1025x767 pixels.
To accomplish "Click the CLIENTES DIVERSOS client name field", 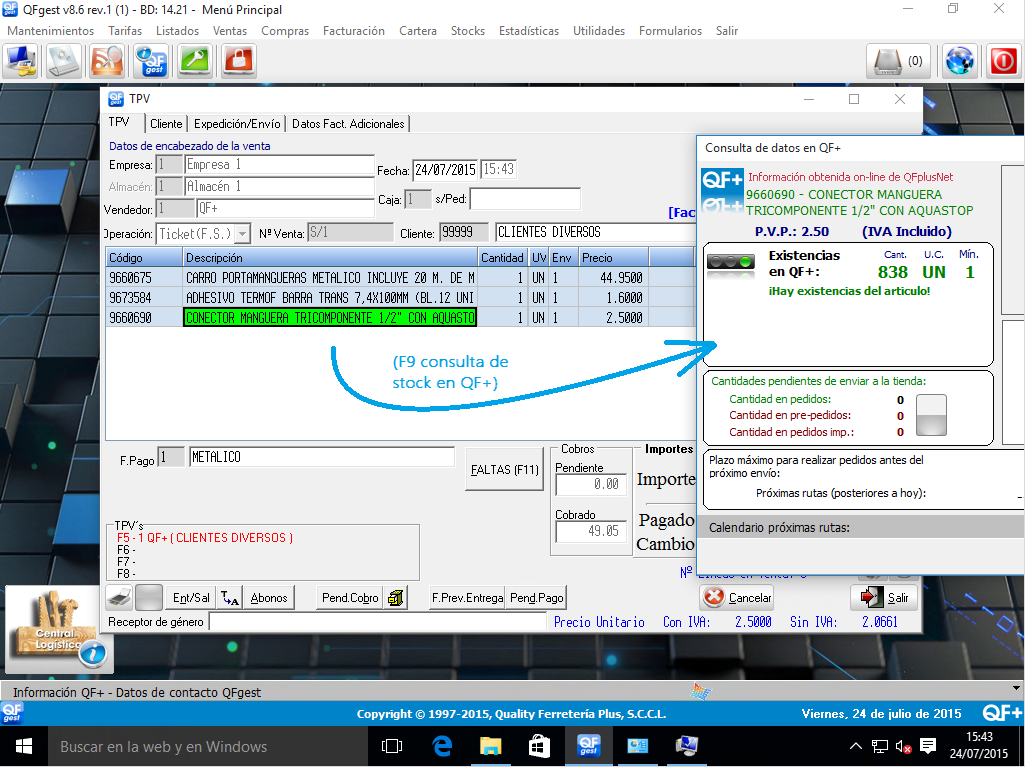I will [595, 232].
